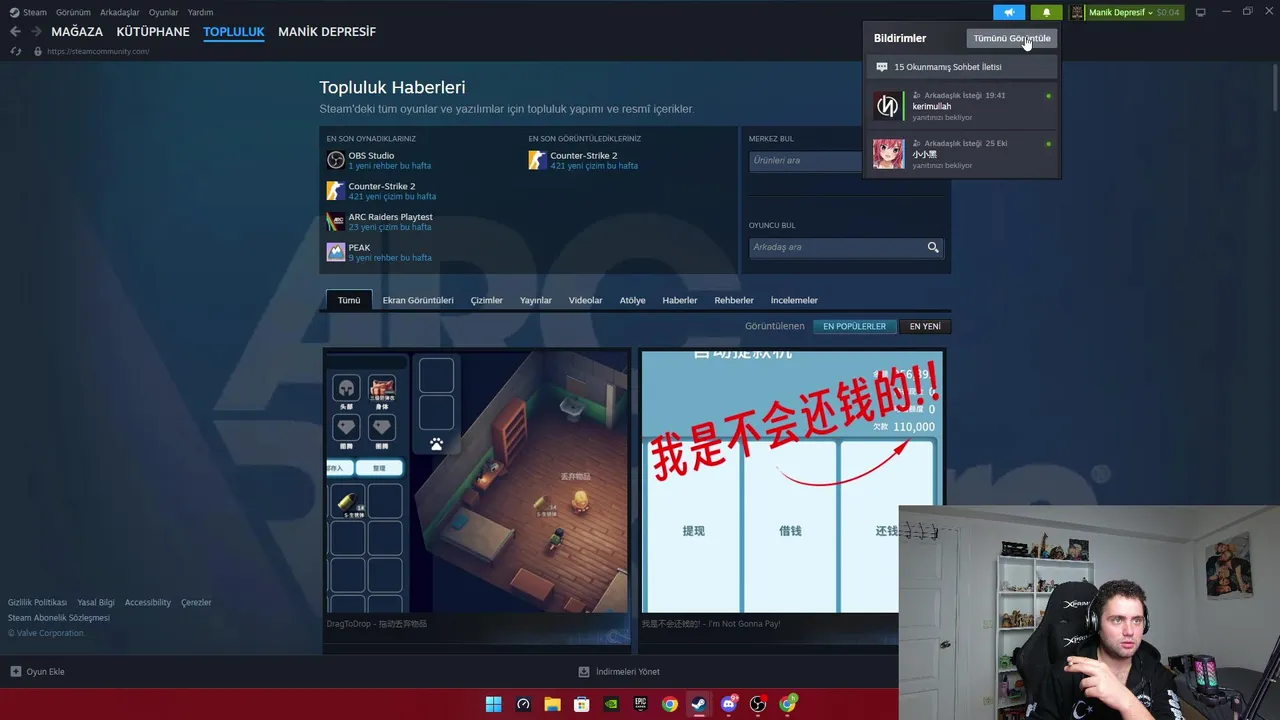This screenshot has height=720, width=1280.
Task: Switch to Haberler tab
Action: (x=680, y=300)
